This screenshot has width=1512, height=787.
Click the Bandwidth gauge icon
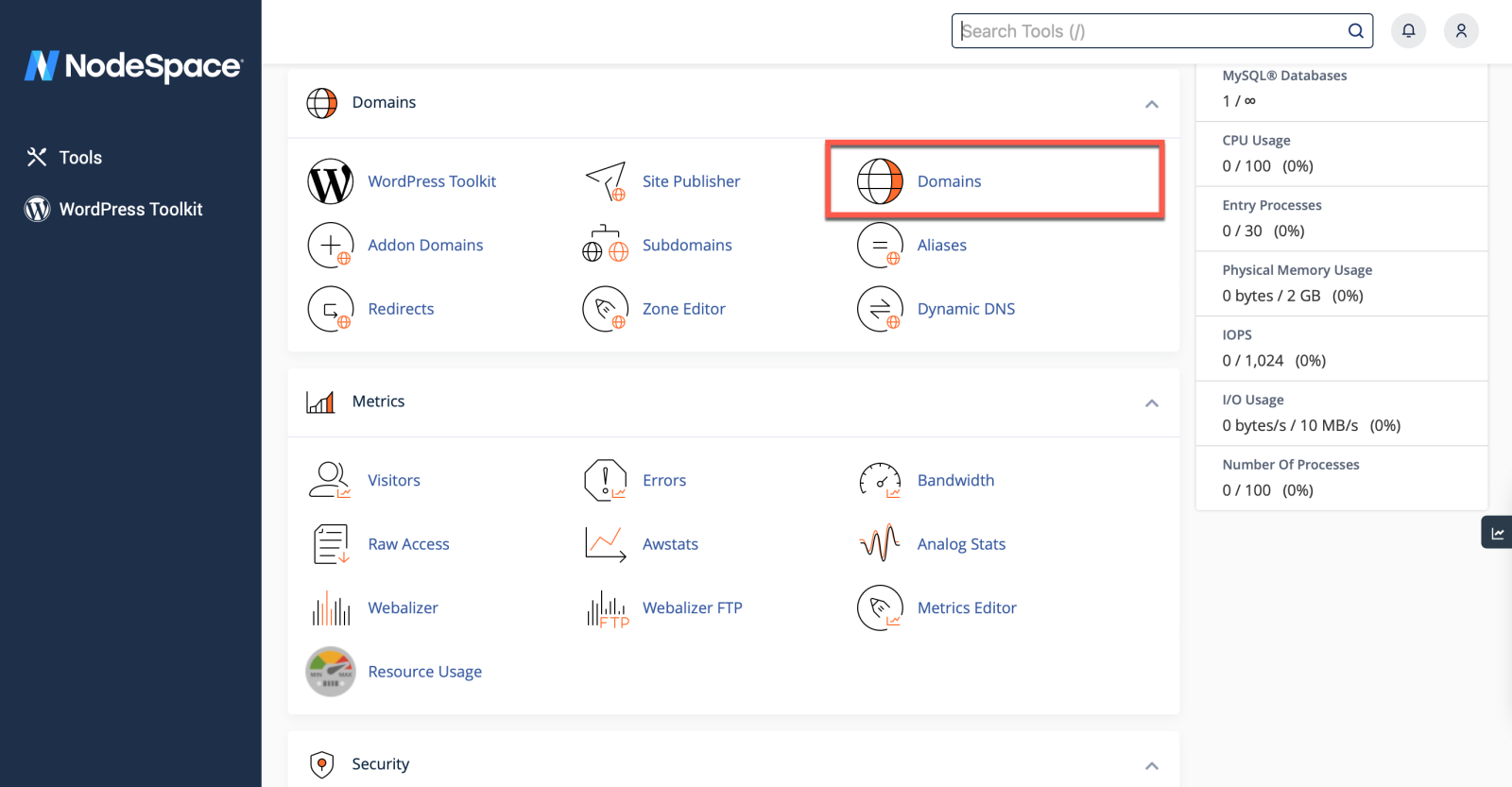click(880, 480)
